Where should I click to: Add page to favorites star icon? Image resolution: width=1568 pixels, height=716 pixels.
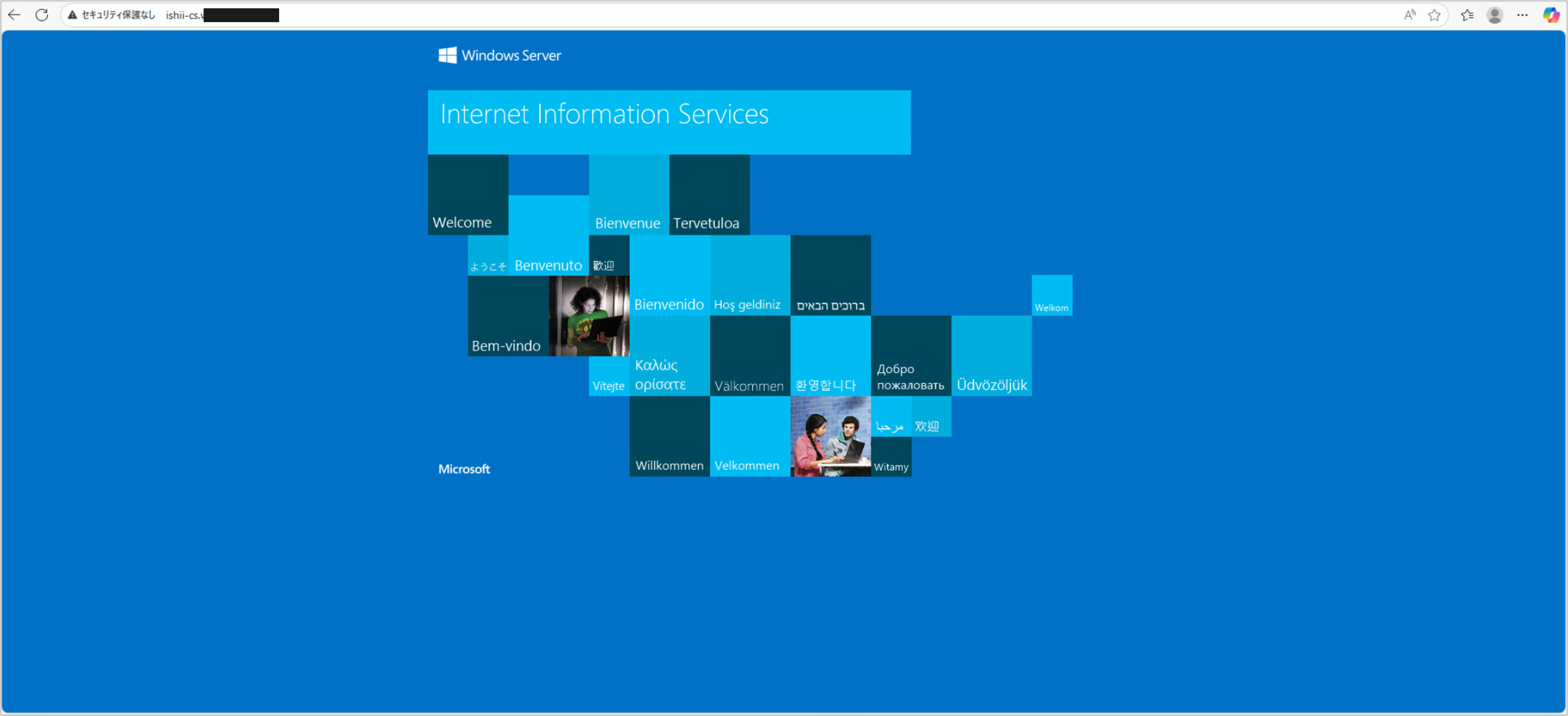(x=1434, y=15)
